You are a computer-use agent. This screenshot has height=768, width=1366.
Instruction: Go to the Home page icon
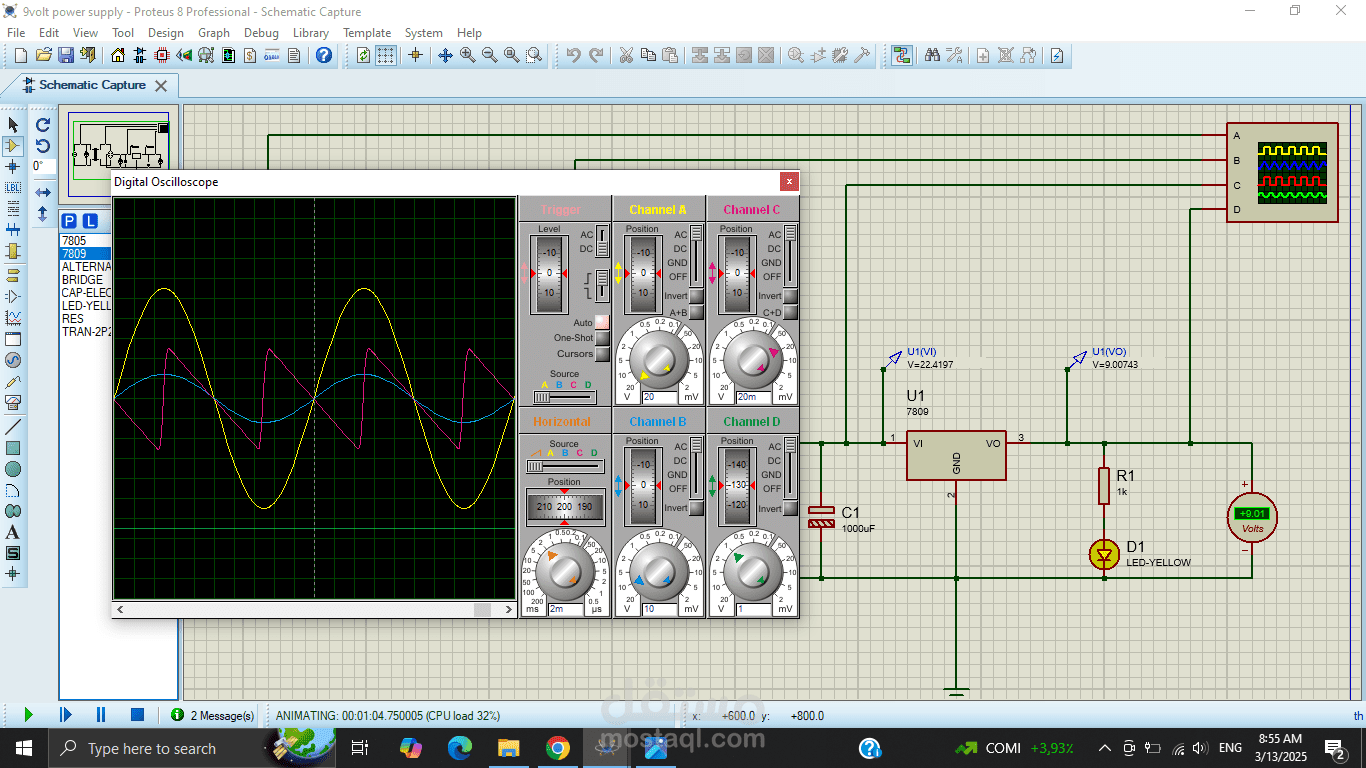pyautogui.click(x=118, y=55)
